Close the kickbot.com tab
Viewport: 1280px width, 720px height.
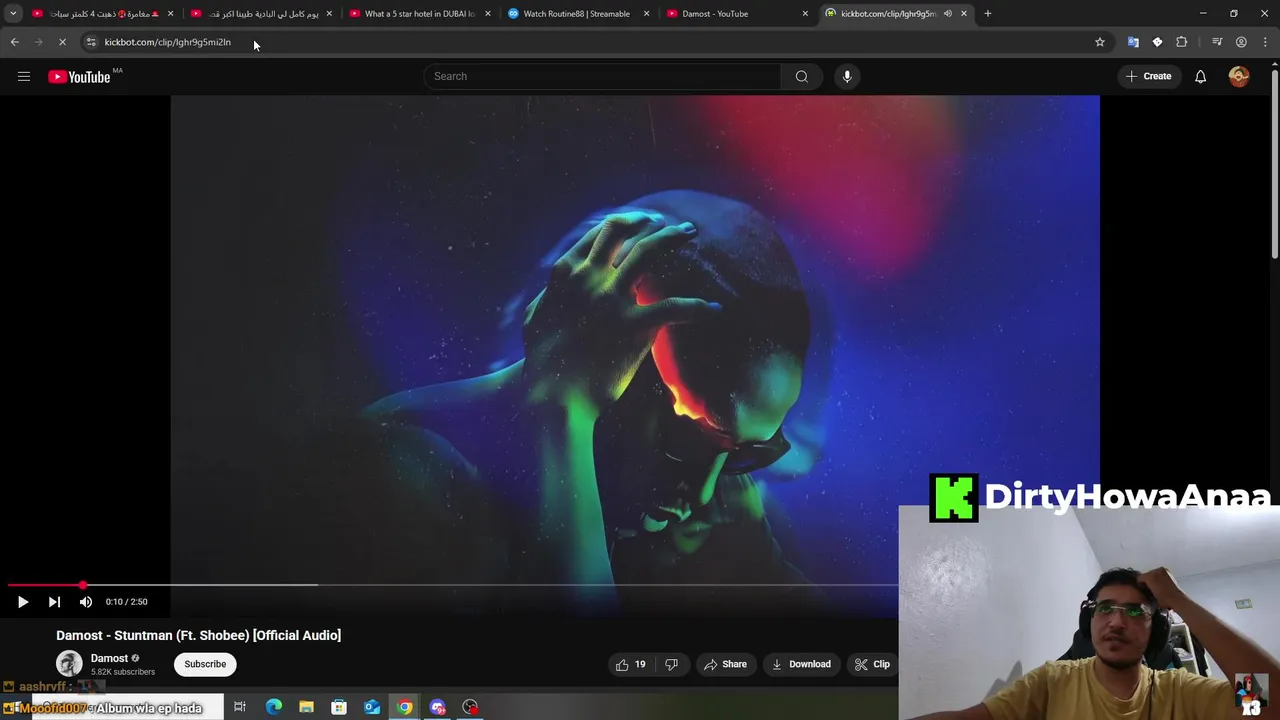pos(964,14)
